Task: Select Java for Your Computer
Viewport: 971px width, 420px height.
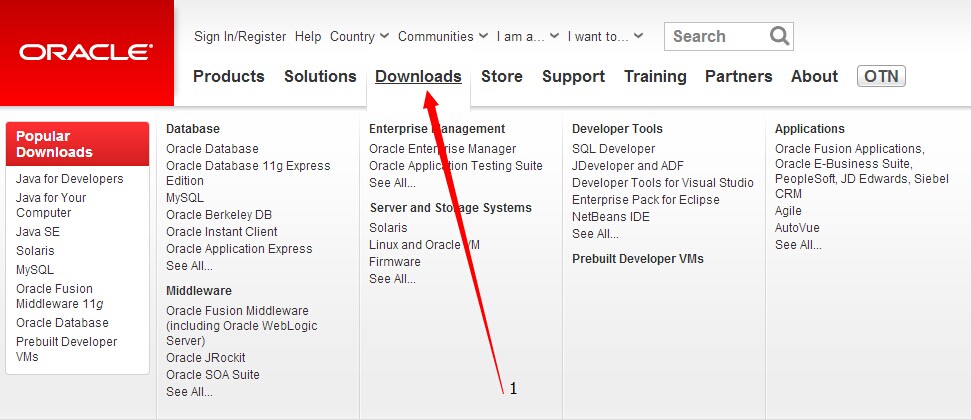Action: click(x=51, y=205)
